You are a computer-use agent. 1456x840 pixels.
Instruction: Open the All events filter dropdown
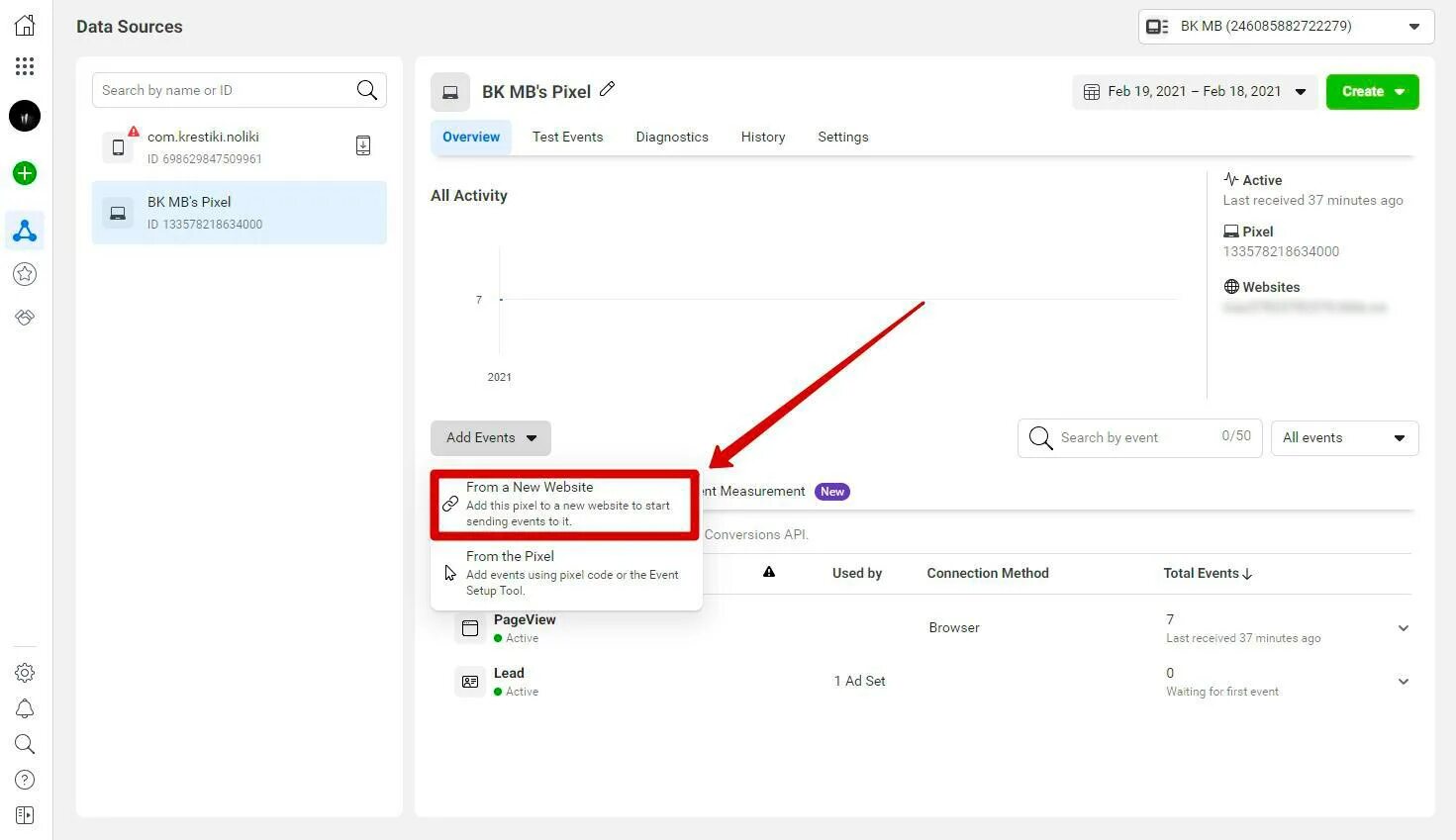click(x=1344, y=438)
